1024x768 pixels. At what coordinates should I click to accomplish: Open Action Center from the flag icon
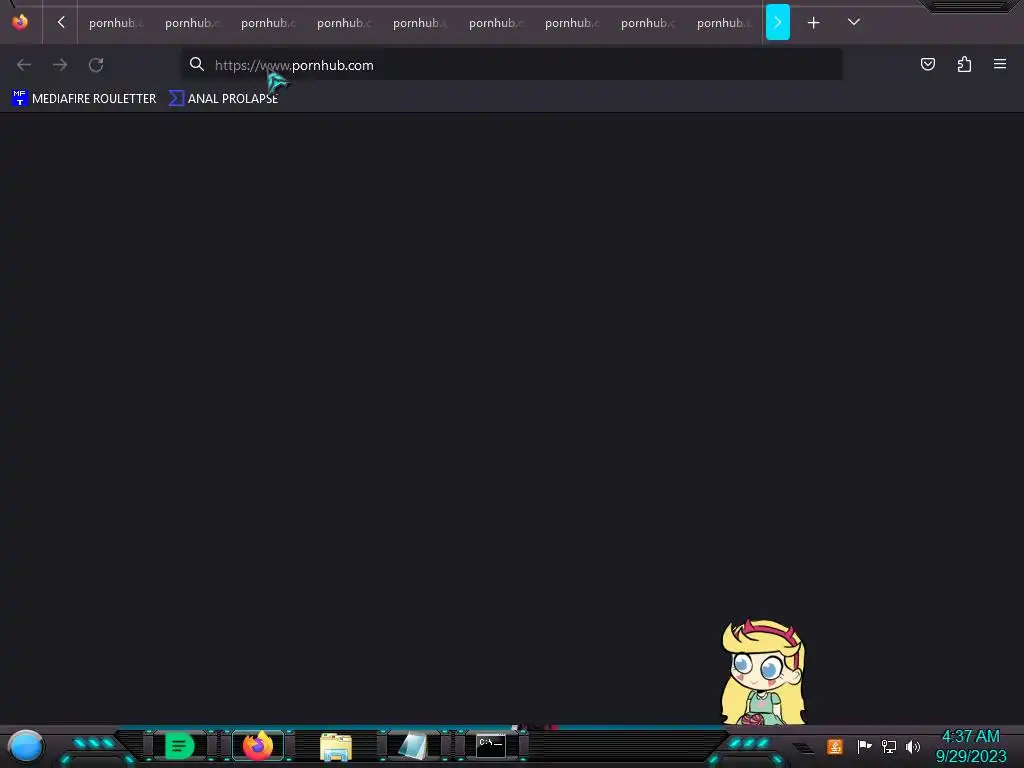[x=864, y=746]
